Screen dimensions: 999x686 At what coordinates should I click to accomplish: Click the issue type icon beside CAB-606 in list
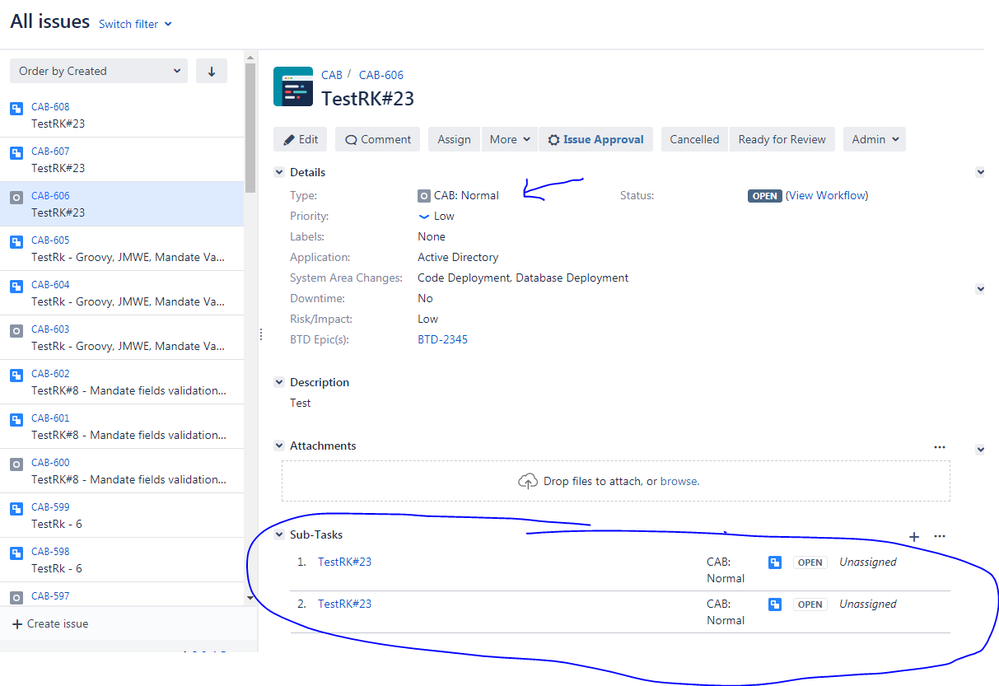pos(17,197)
